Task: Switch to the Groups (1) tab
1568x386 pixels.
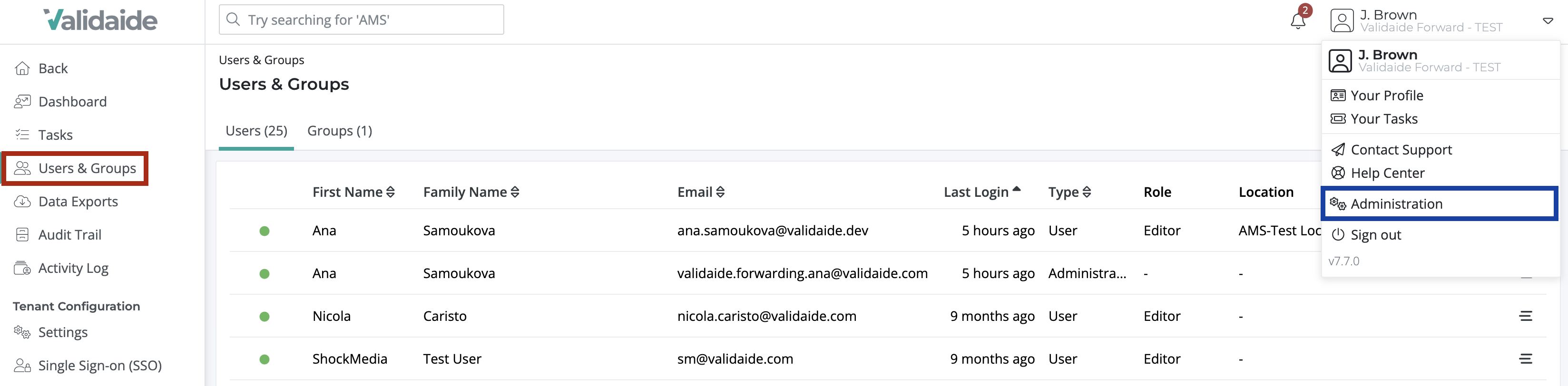Action: tap(340, 131)
